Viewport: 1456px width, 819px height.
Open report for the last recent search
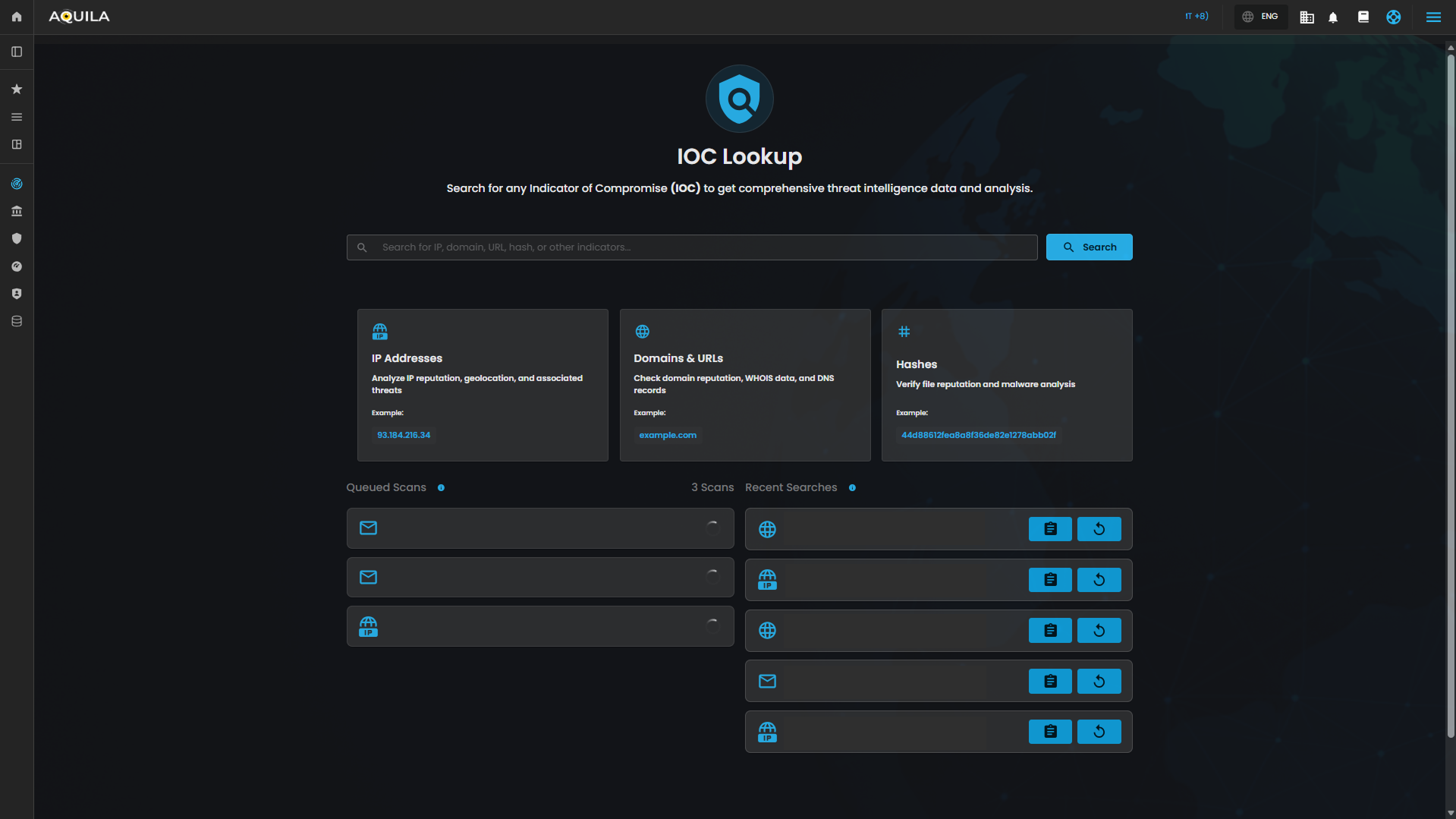click(x=1050, y=732)
